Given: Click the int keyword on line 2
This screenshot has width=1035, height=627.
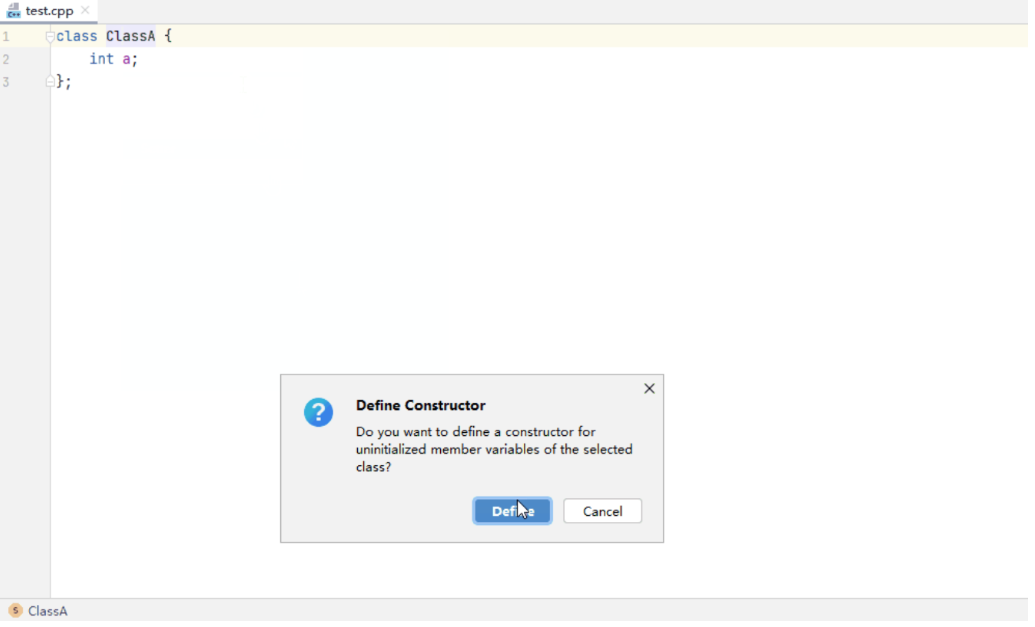Looking at the screenshot, I should (101, 59).
